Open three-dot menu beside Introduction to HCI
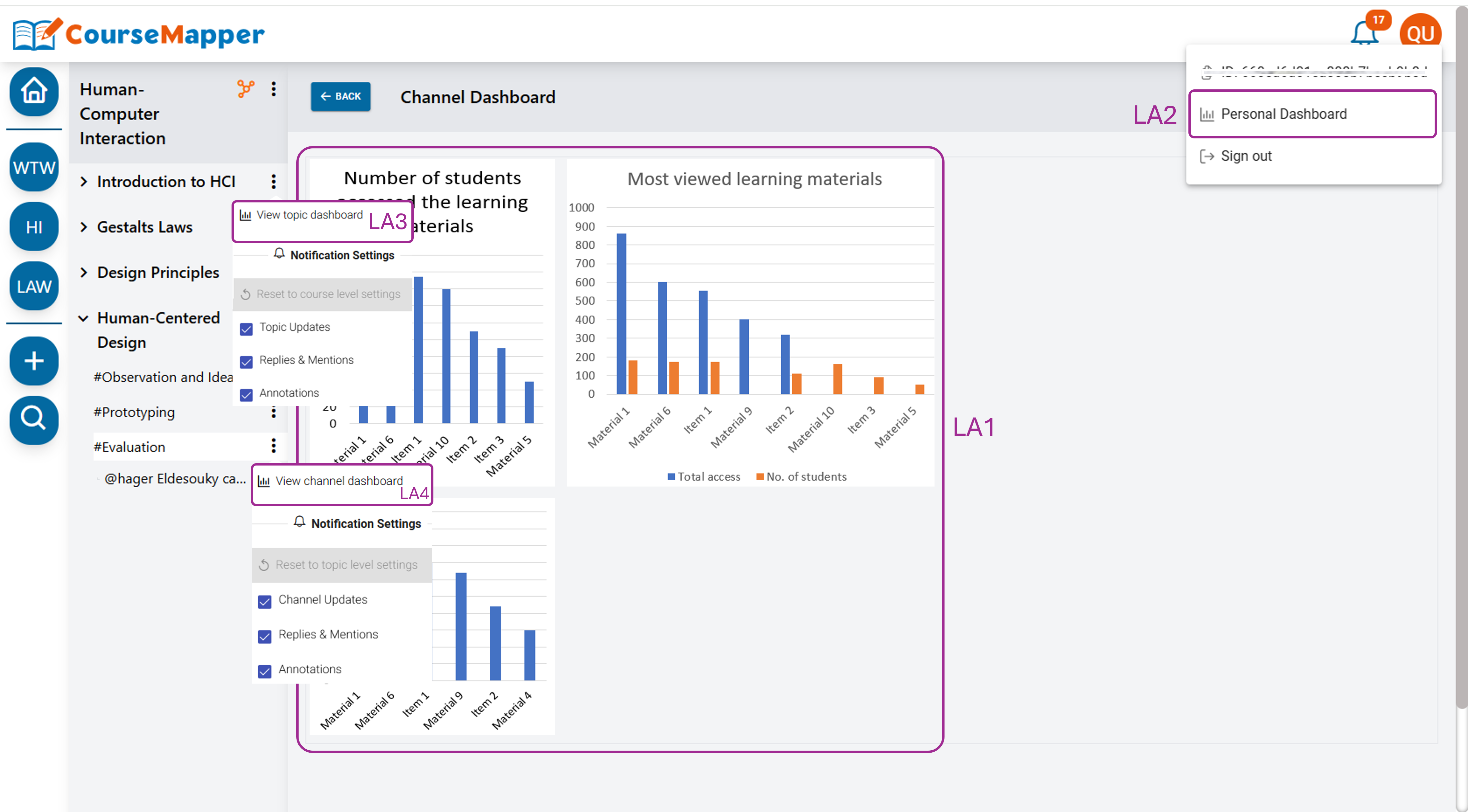Viewport: 1468px width, 812px height. pos(274,182)
